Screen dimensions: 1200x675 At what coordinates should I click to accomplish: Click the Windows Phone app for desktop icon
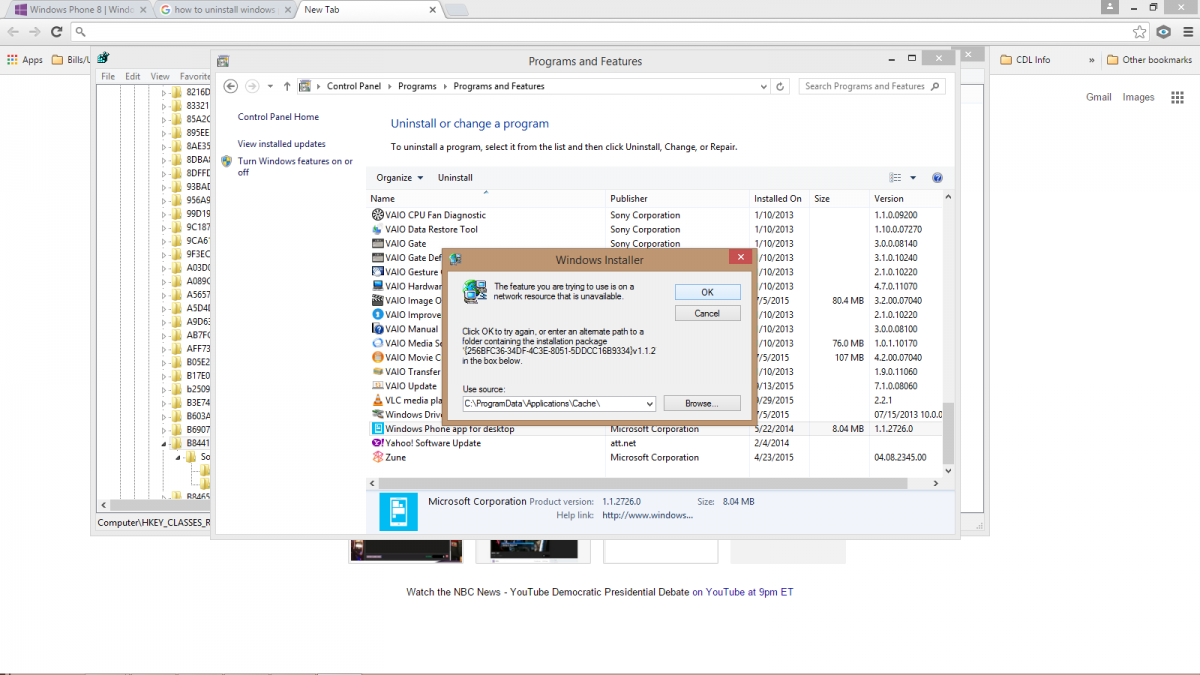click(x=377, y=429)
